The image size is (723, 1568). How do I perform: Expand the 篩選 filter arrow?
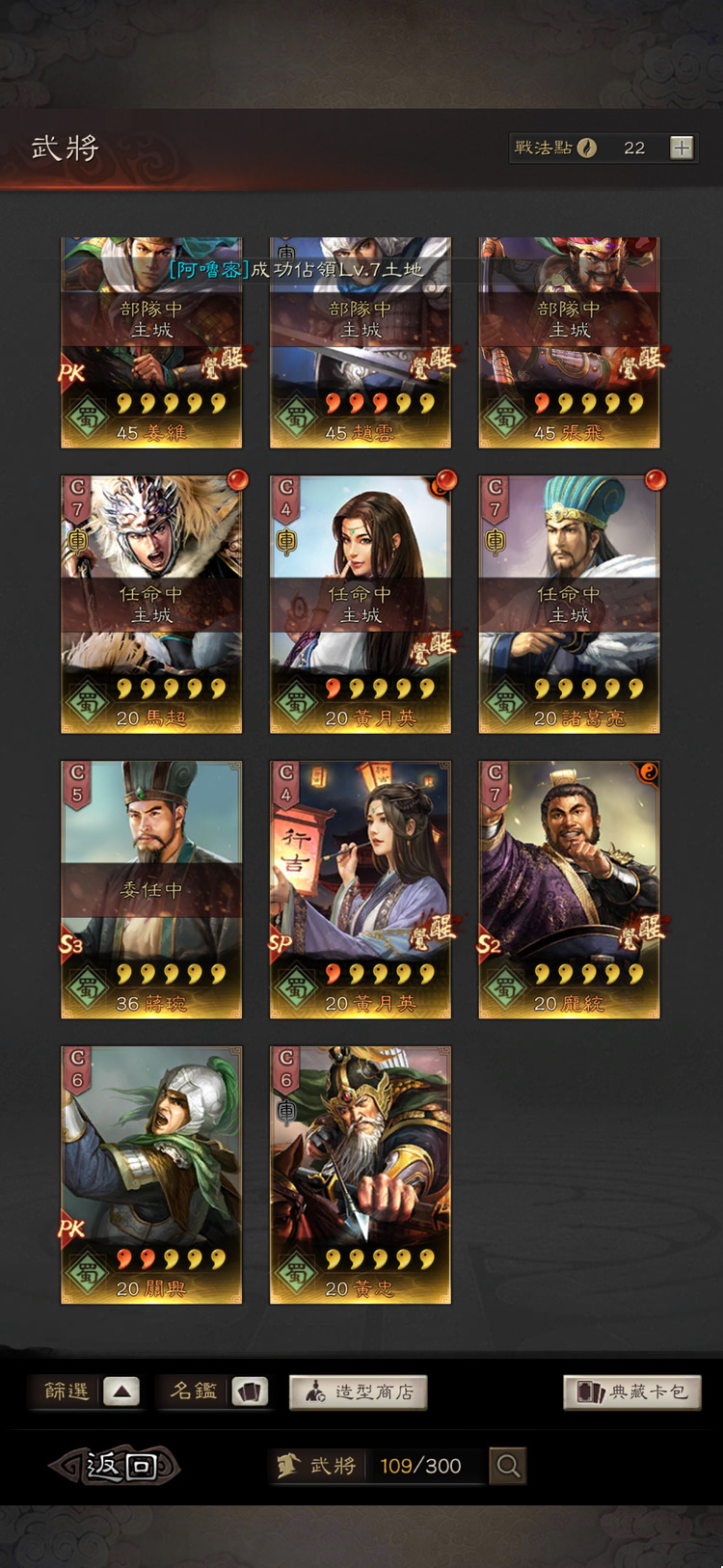point(121,1392)
